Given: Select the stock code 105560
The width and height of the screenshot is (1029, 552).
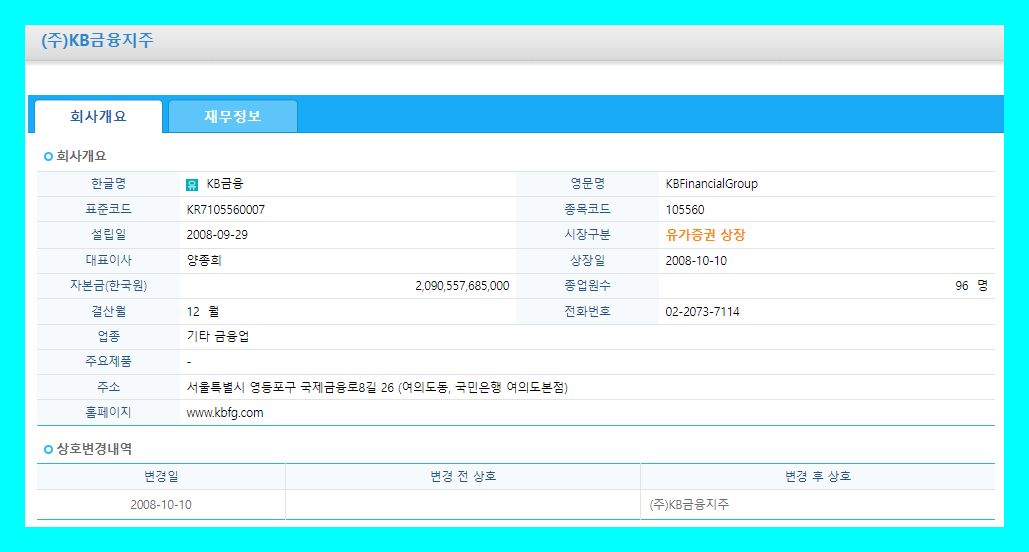Looking at the screenshot, I should [684, 209].
